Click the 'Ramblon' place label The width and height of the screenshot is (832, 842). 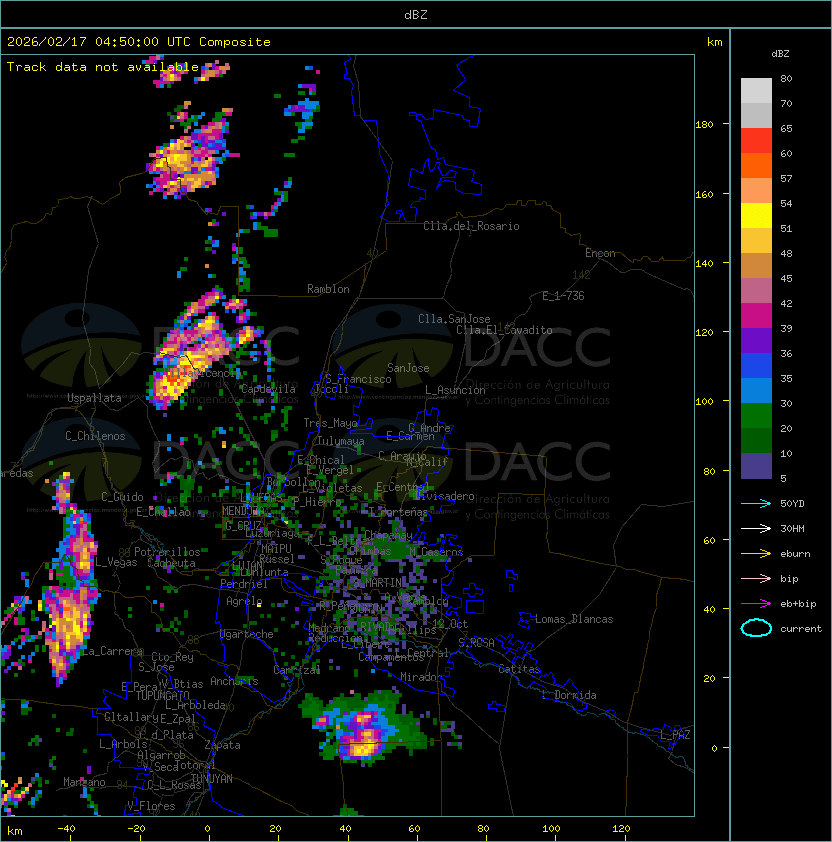coord(328,289)
